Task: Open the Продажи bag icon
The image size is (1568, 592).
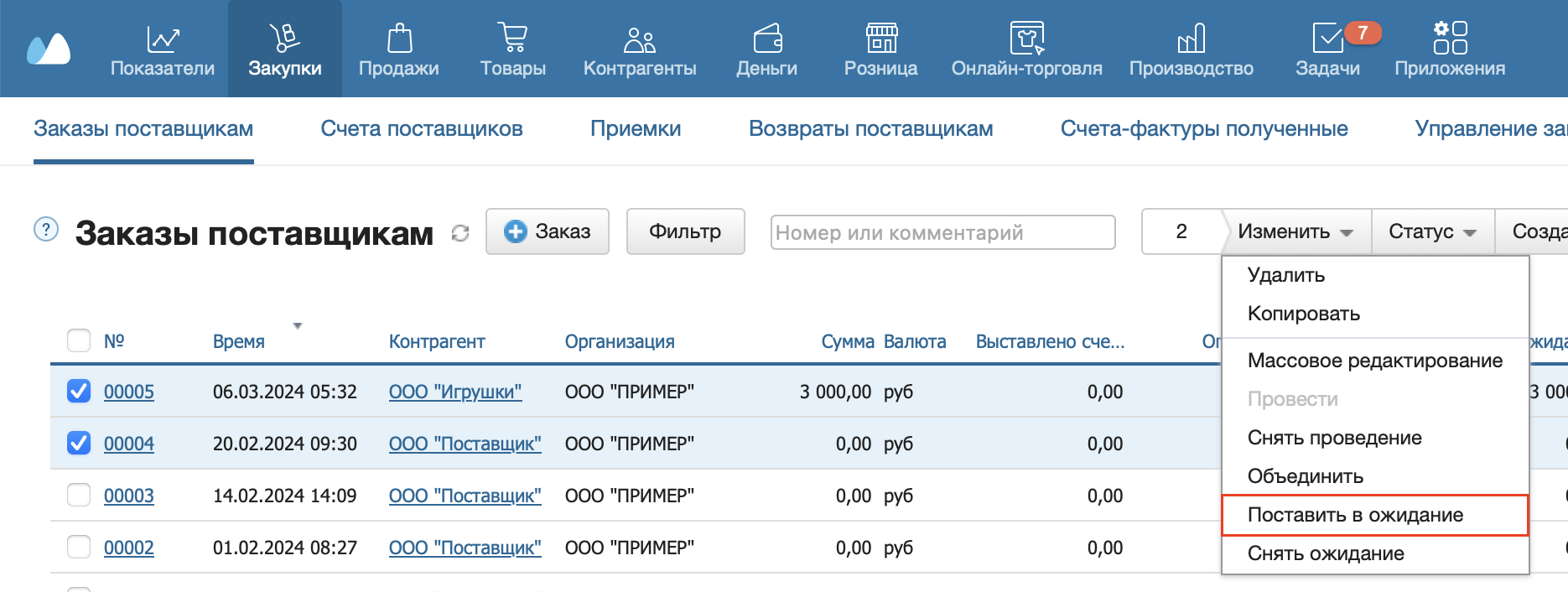Action: [399, 38]
